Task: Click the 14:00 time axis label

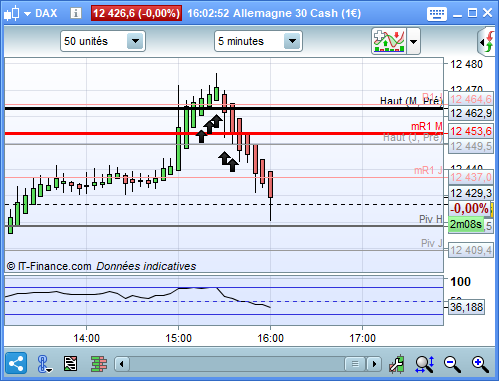Action: (86, 338)
